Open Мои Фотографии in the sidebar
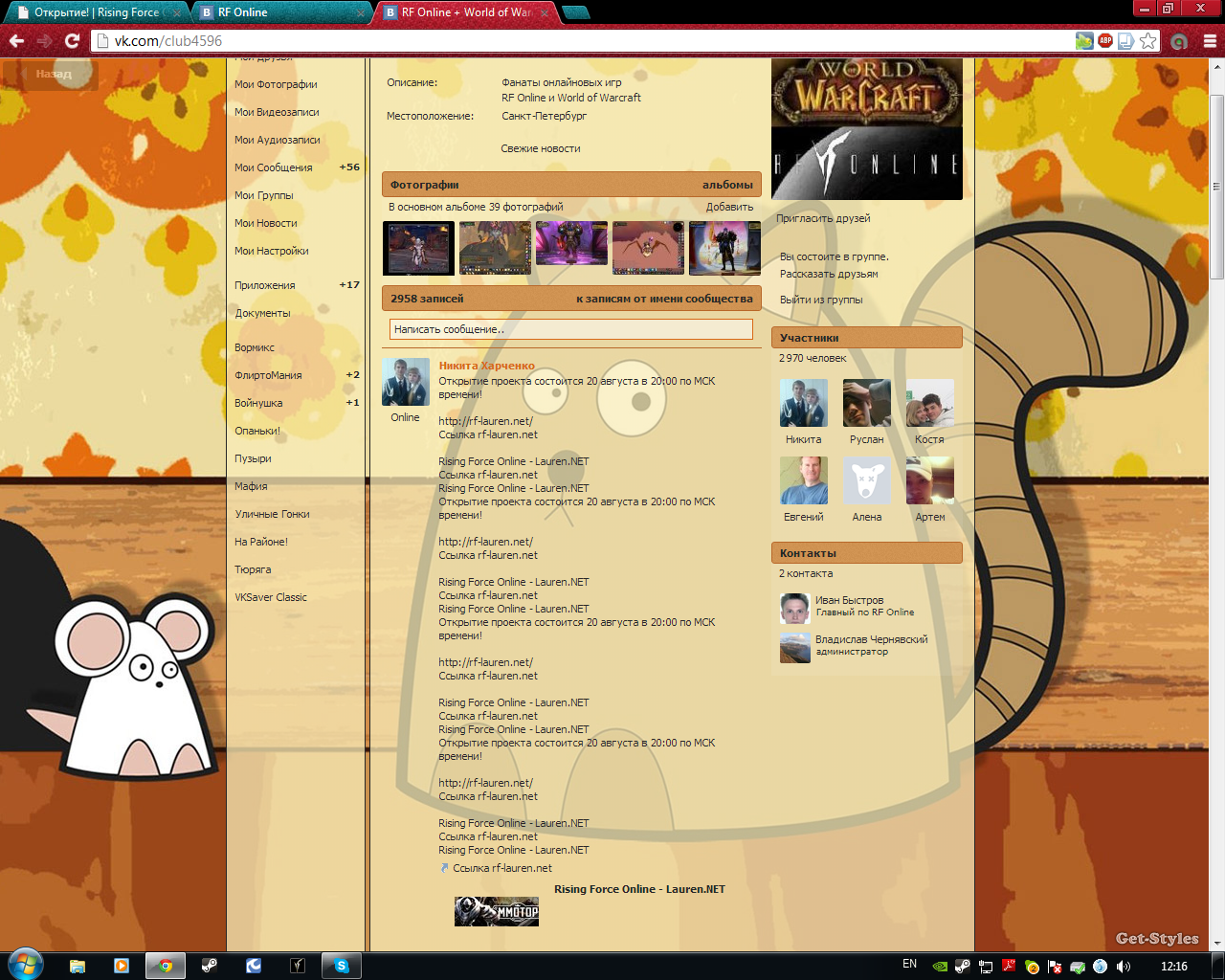 tap(276, 84)
